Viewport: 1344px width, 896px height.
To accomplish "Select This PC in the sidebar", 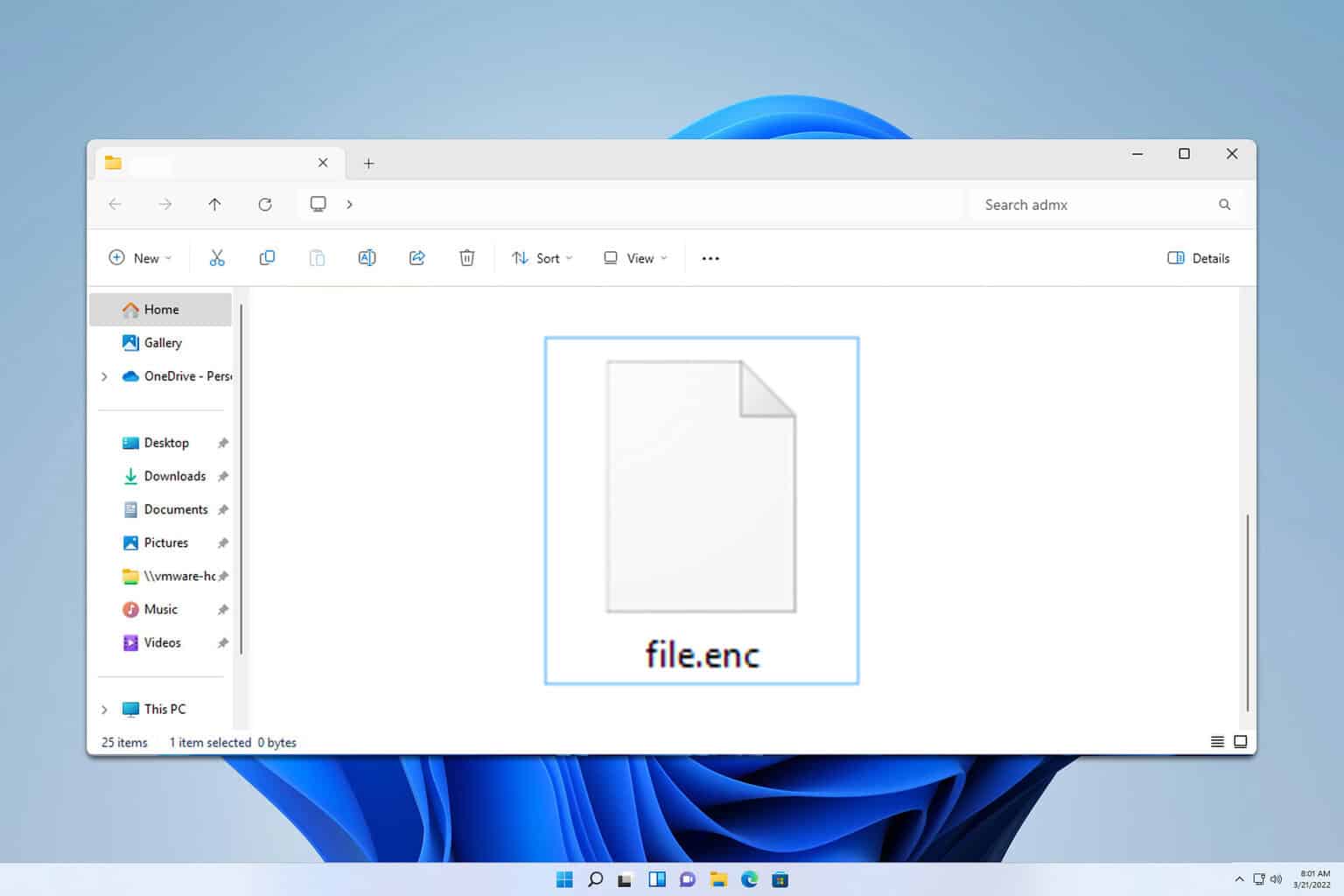I will 154,709.
